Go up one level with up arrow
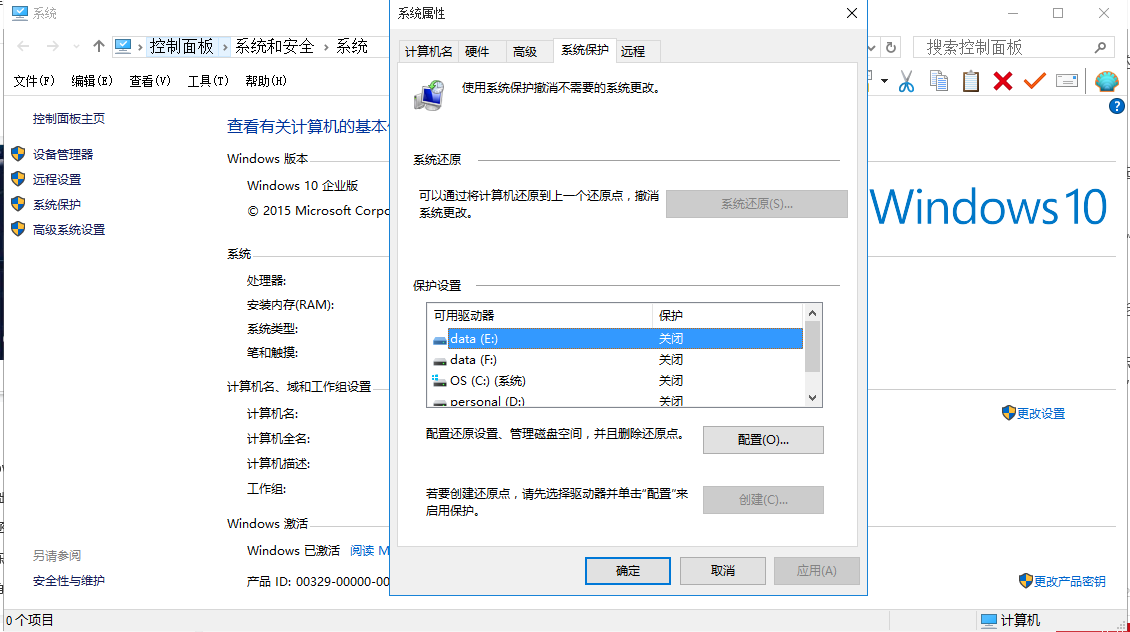This screenshot has width=1130, height=632. 99,47
